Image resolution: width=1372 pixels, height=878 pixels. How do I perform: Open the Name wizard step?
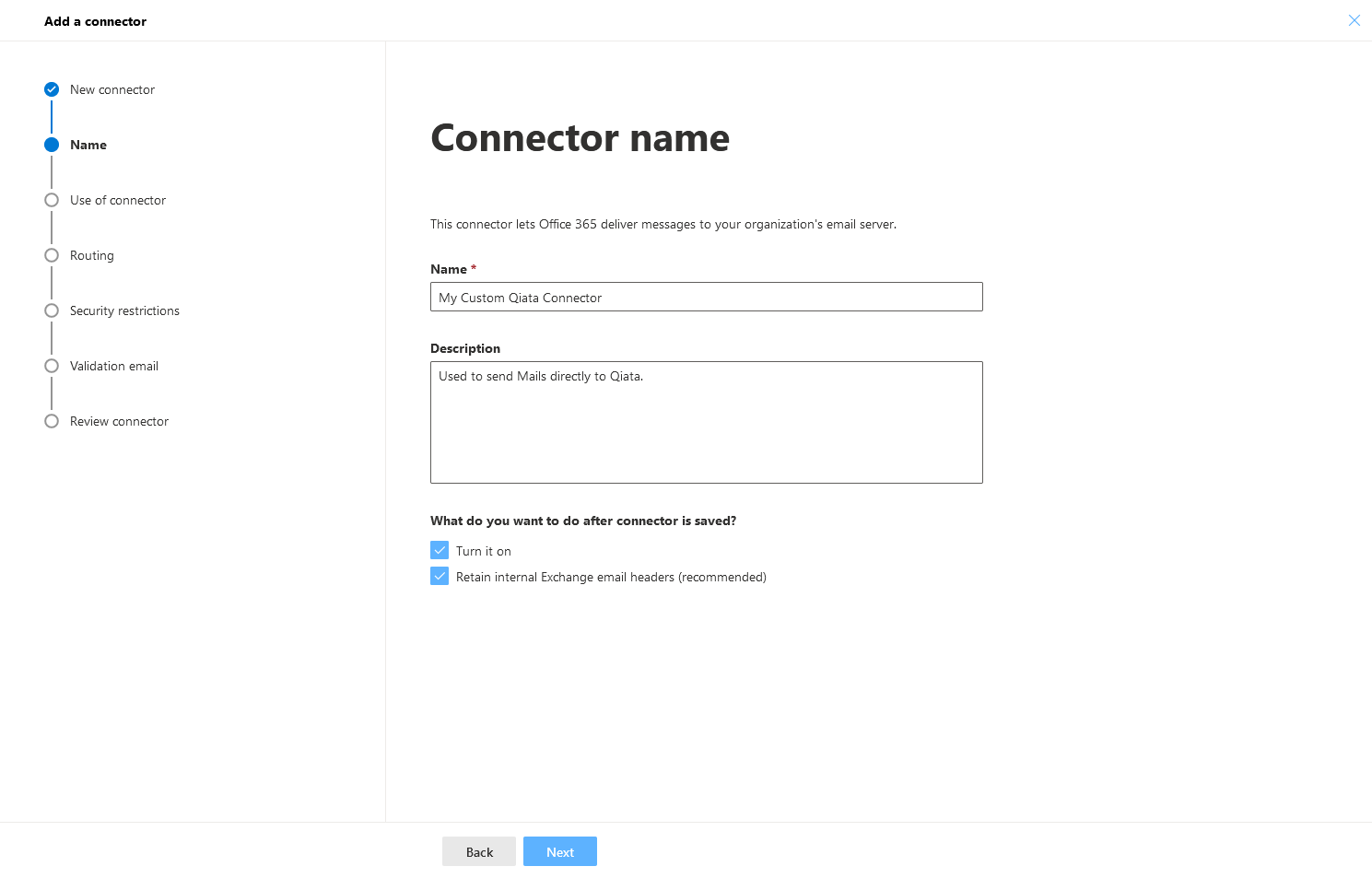[88, 145]
